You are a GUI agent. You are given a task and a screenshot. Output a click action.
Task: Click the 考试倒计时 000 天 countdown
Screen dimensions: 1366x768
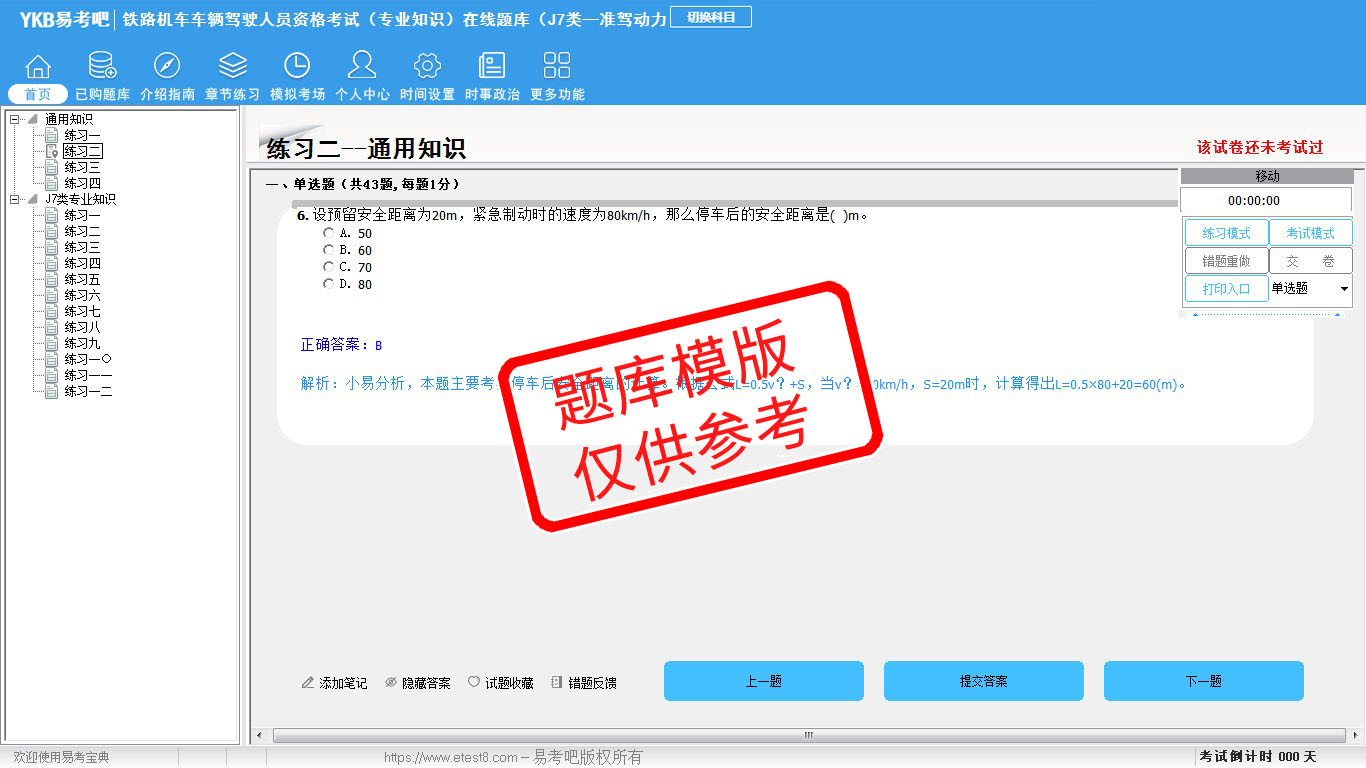[x=1258, y=757]
